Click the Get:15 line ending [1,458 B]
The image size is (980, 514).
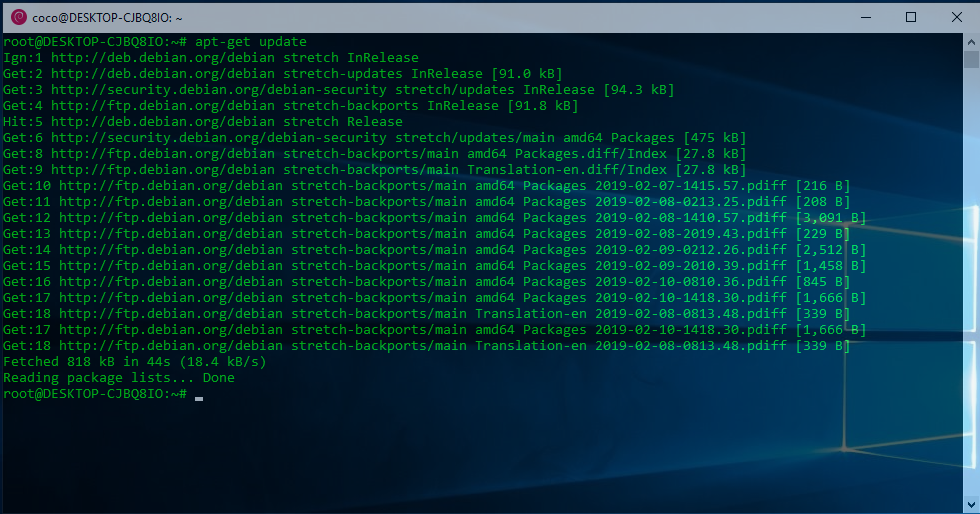pyautogui.click(x=434, y=266)
